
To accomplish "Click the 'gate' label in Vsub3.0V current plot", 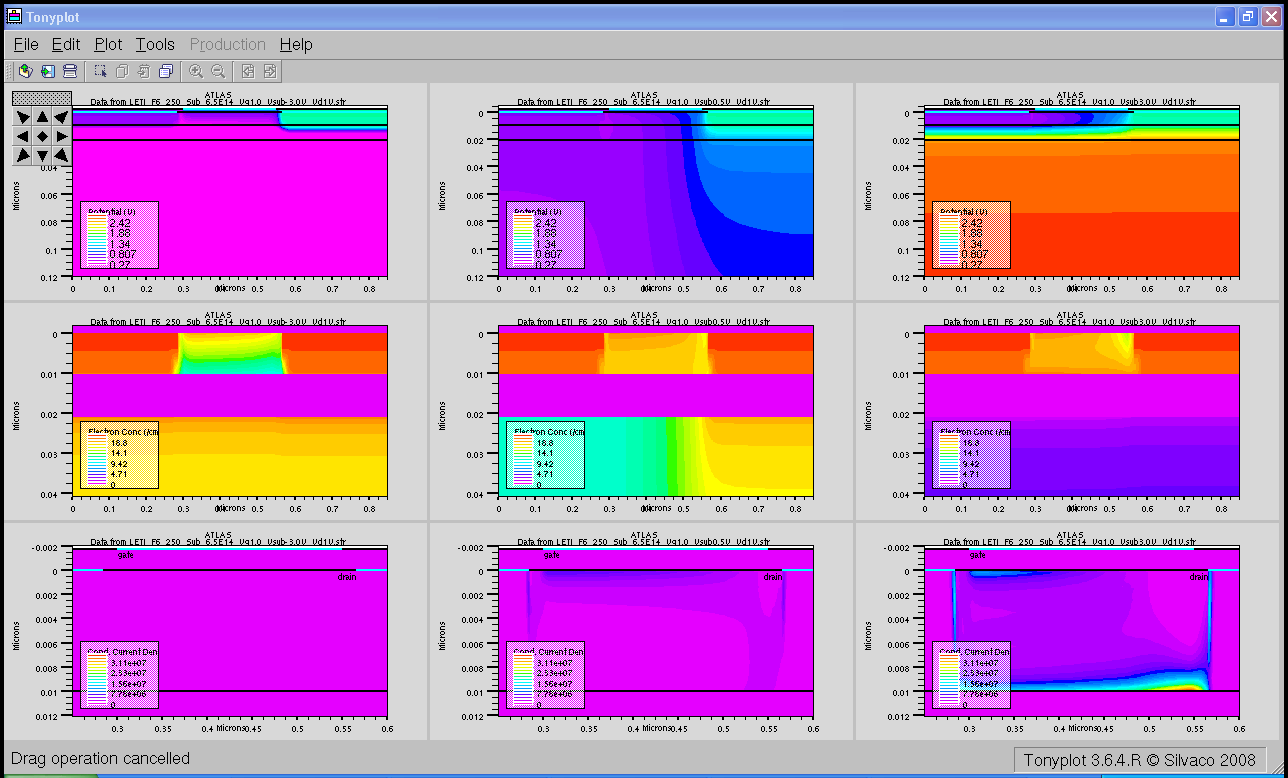I will [x=978, y=554].
